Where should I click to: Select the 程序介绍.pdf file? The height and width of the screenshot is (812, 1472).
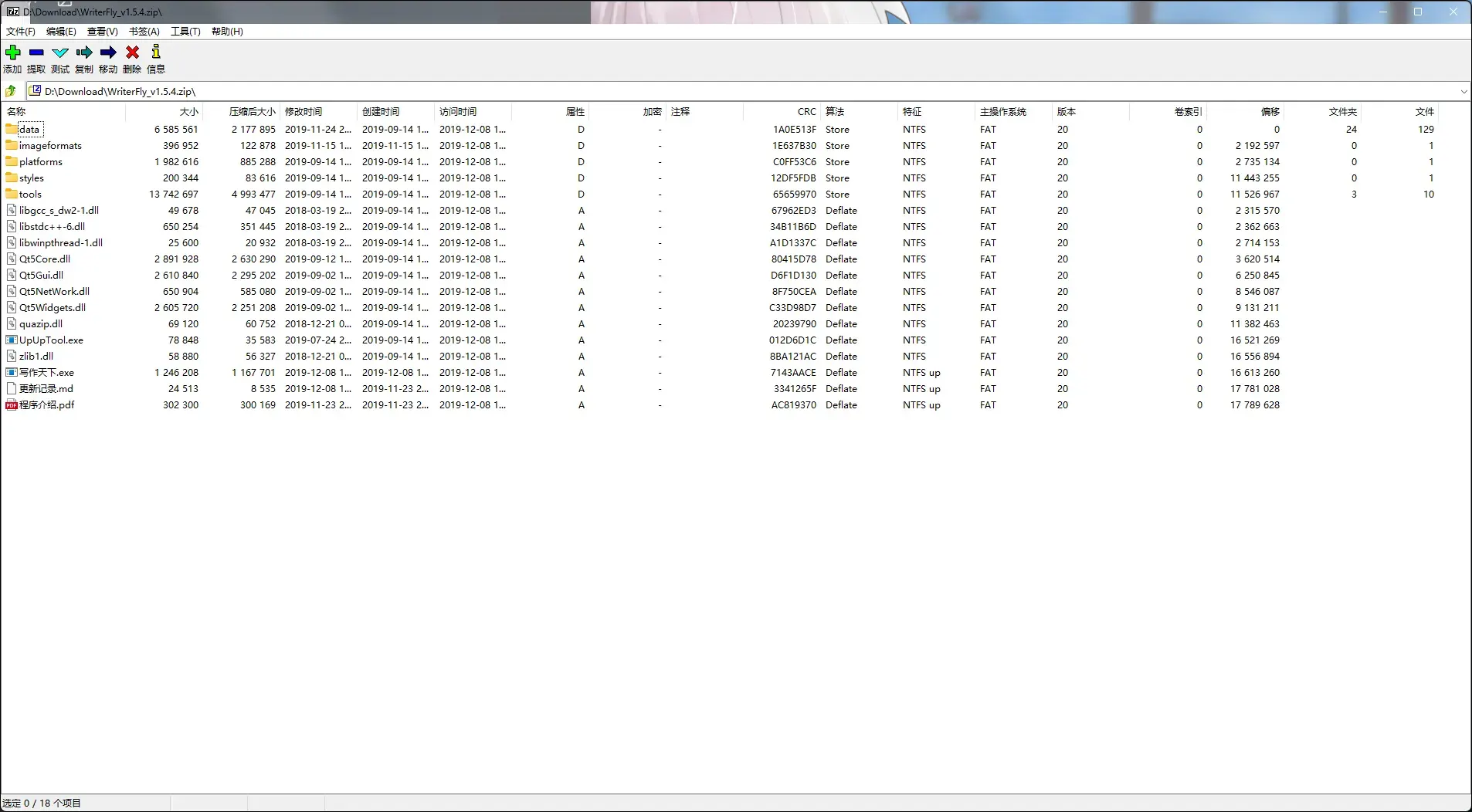pyautogui.click(x=46, y=405)
